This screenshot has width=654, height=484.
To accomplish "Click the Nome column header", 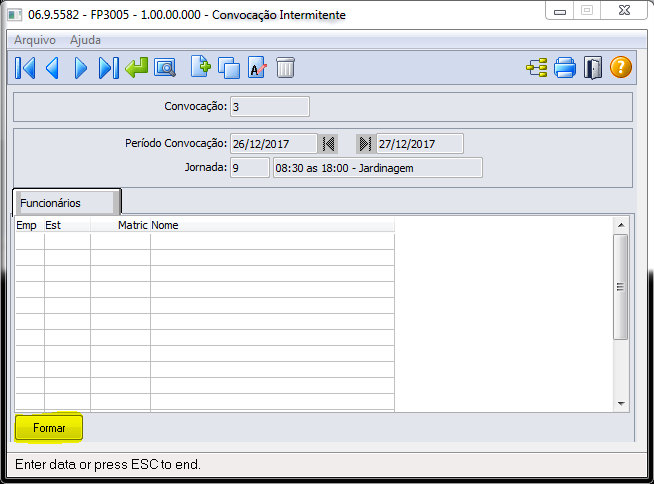I will coord(272,225).
